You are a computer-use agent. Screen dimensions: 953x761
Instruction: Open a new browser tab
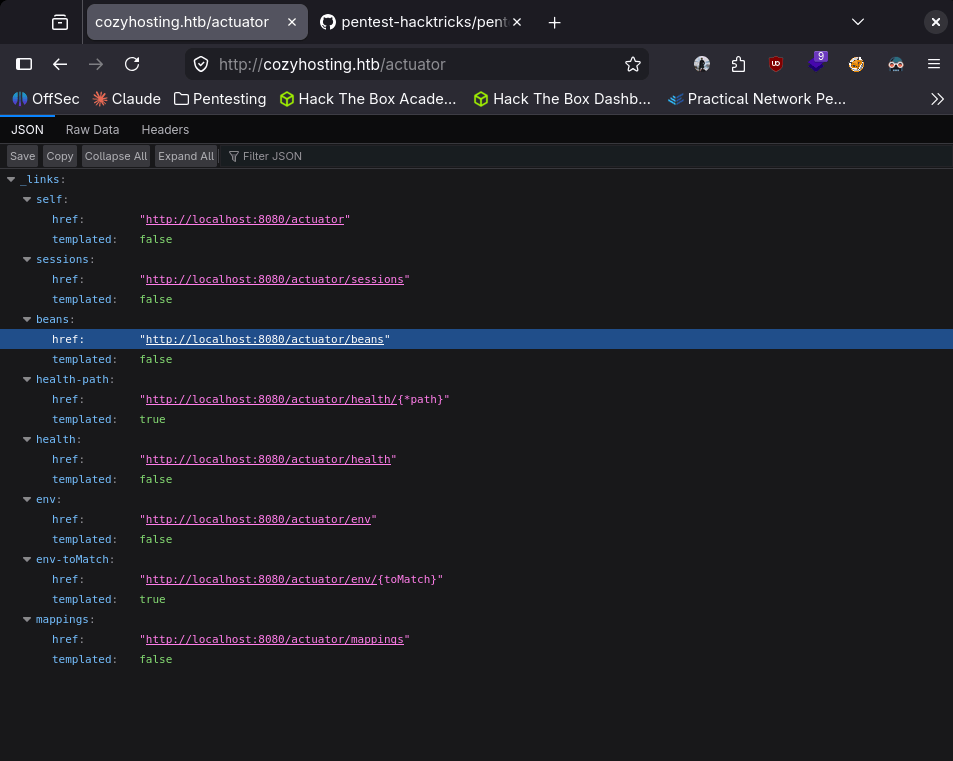tap(555, 22)
